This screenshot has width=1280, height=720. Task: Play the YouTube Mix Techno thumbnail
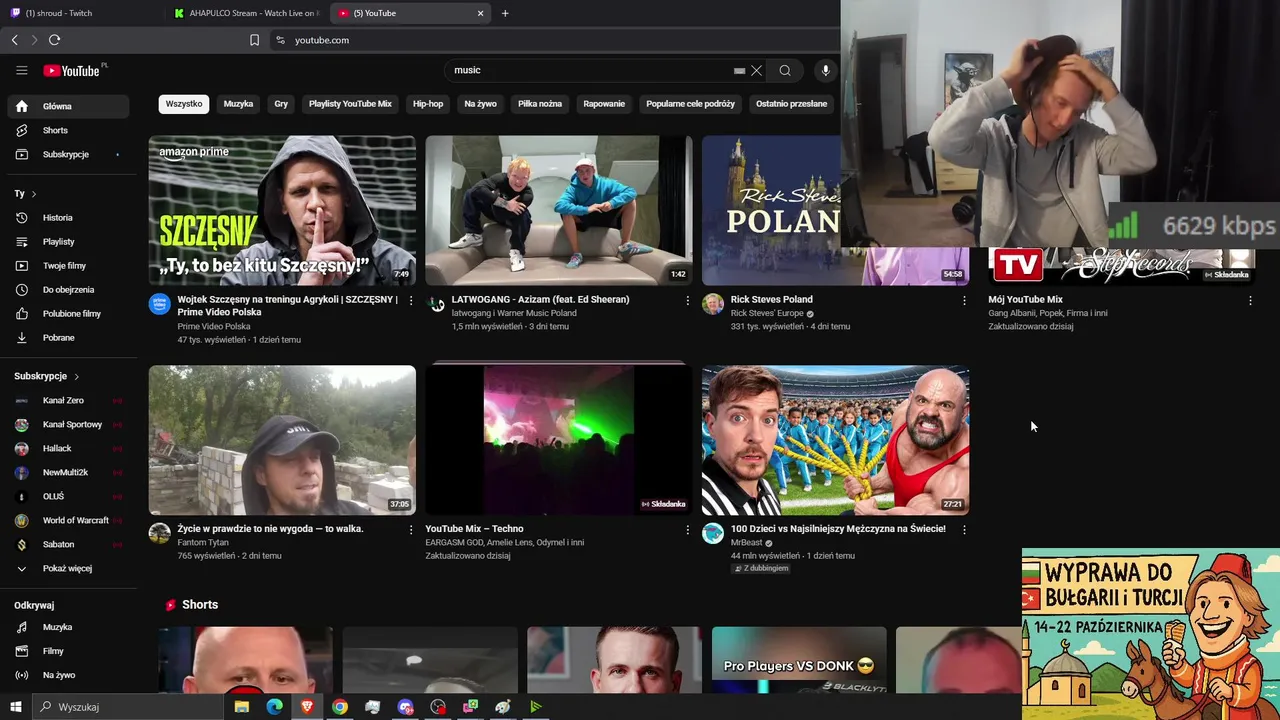pos(559,440)
